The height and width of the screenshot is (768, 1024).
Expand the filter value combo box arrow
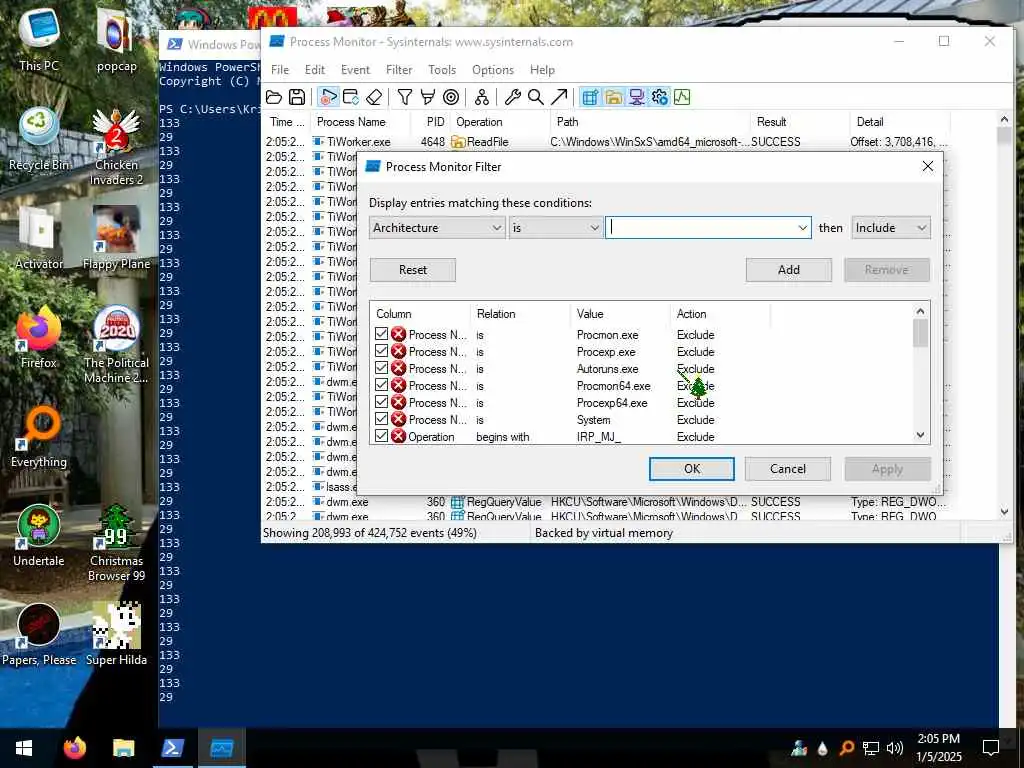[x=802, y=227]
